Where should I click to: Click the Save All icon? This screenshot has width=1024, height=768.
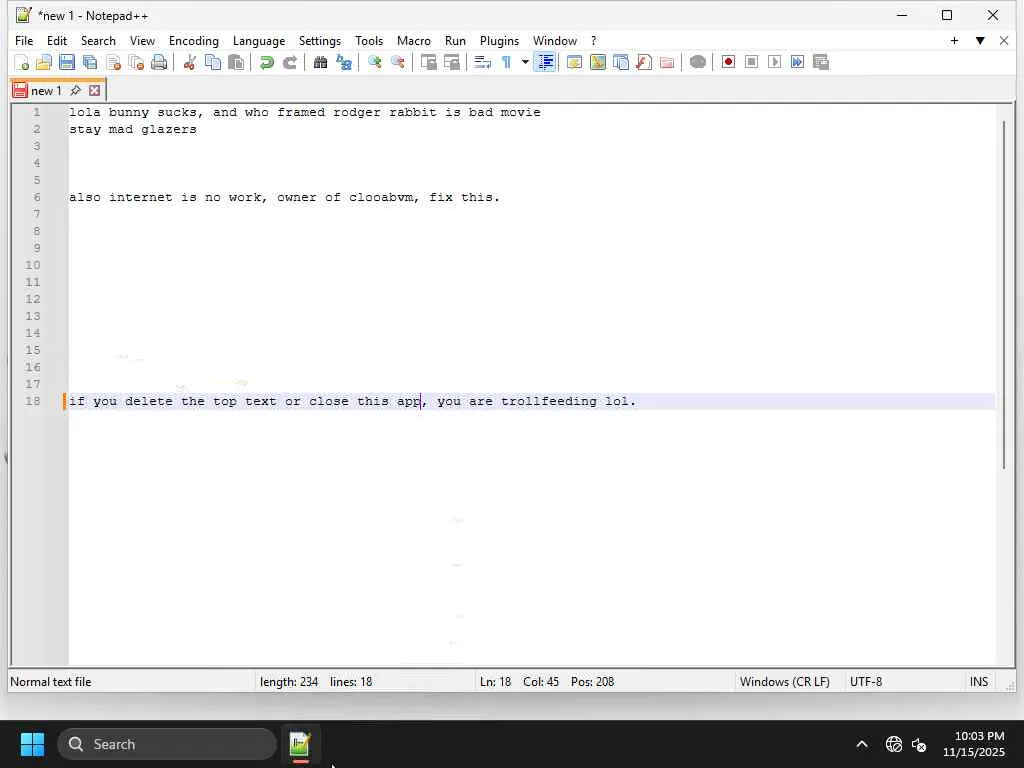click(x=89, y=62)
